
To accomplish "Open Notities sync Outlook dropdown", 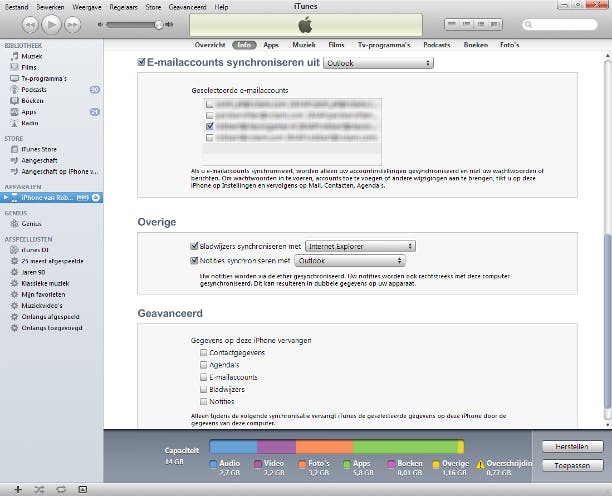I will (350, 261).
